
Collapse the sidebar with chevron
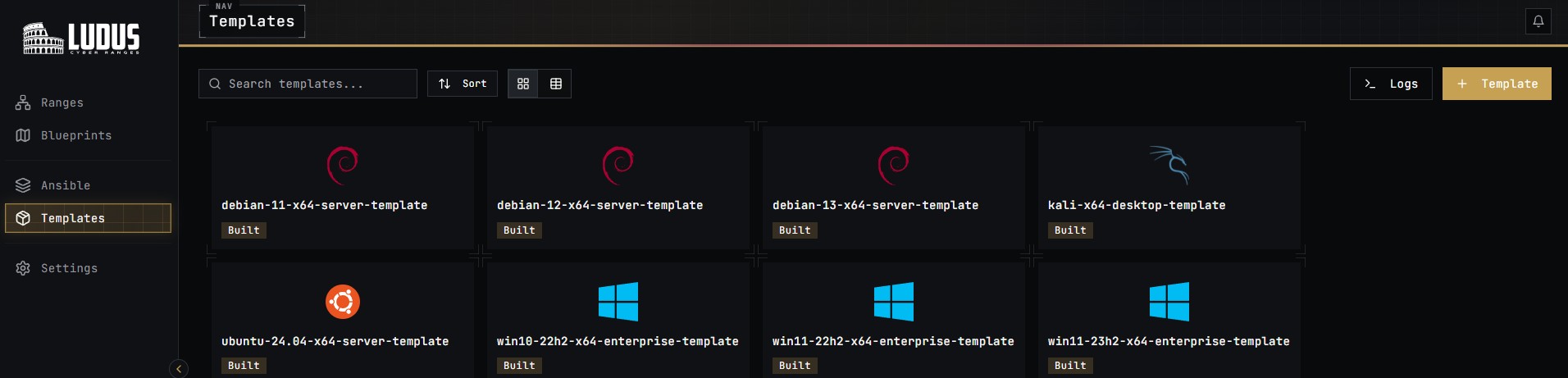179,369
